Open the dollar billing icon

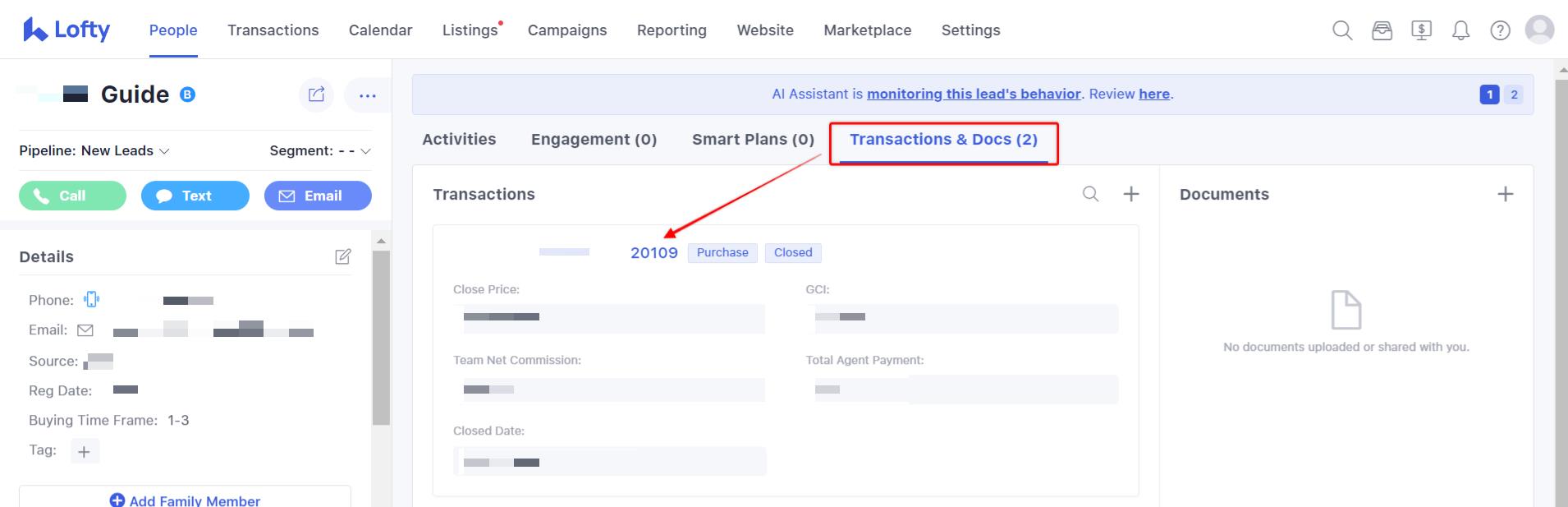(x=1421, y=30)
